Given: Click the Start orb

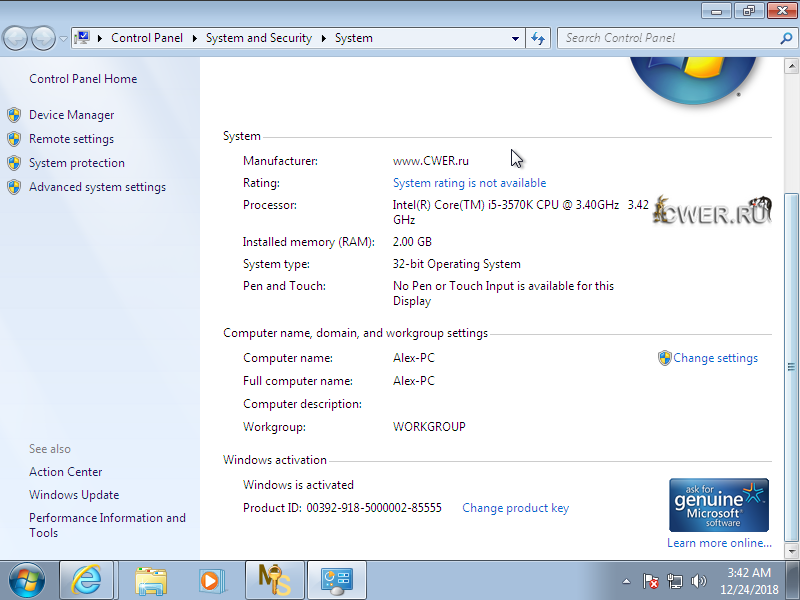Looking at the screenshot, I should pyautogui.click(x=26, y=580).
